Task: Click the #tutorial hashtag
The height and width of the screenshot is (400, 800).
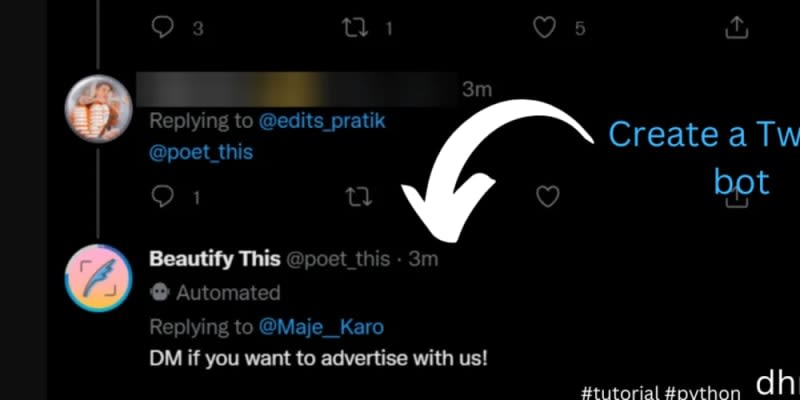Action: (619, 390)
